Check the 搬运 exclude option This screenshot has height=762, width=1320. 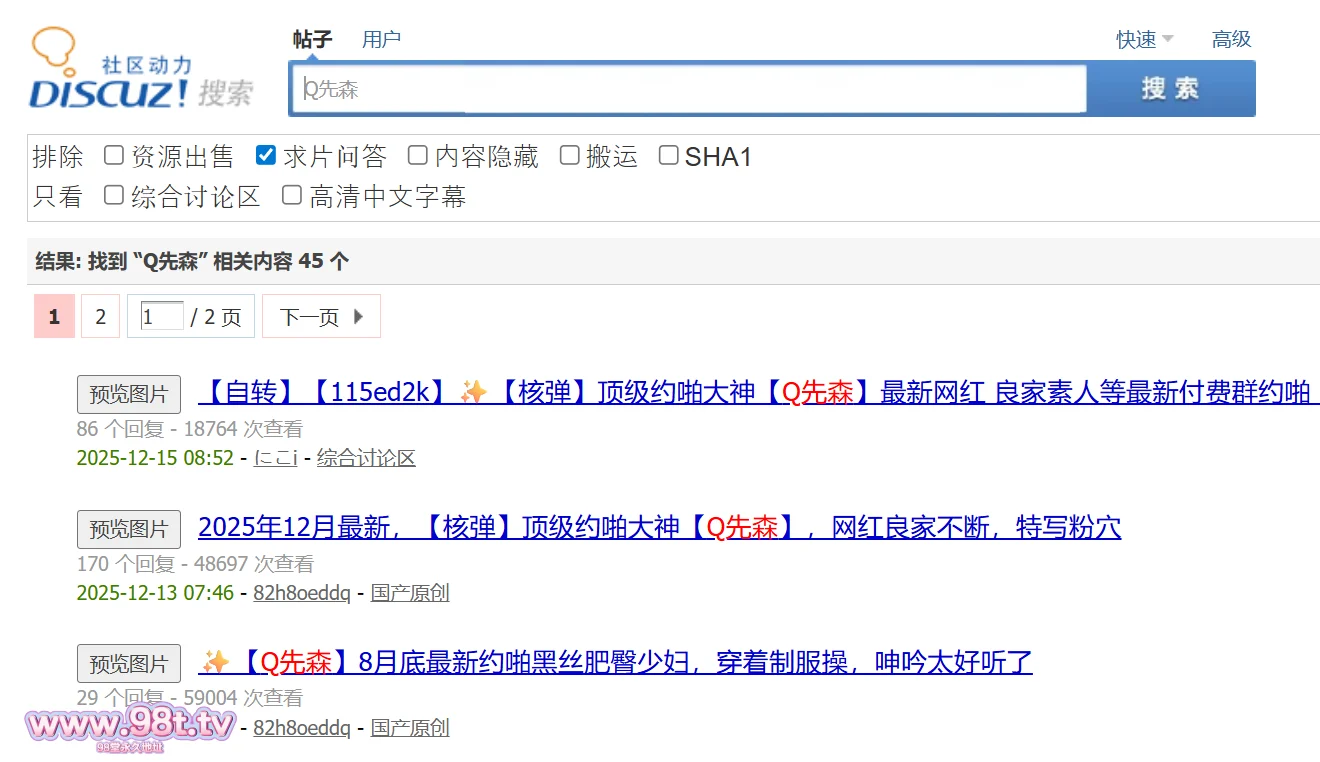pyautogui.click(x=569, y=155)
